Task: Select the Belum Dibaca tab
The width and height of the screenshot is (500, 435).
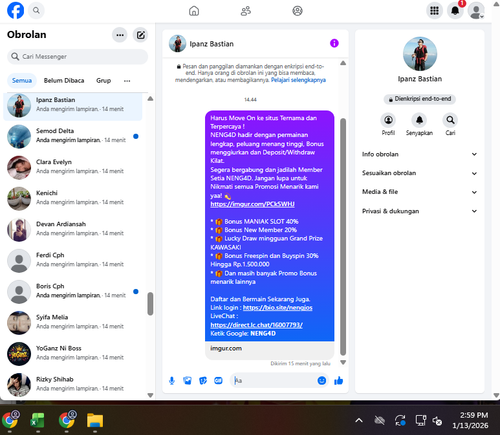Action: pos(64,81)
